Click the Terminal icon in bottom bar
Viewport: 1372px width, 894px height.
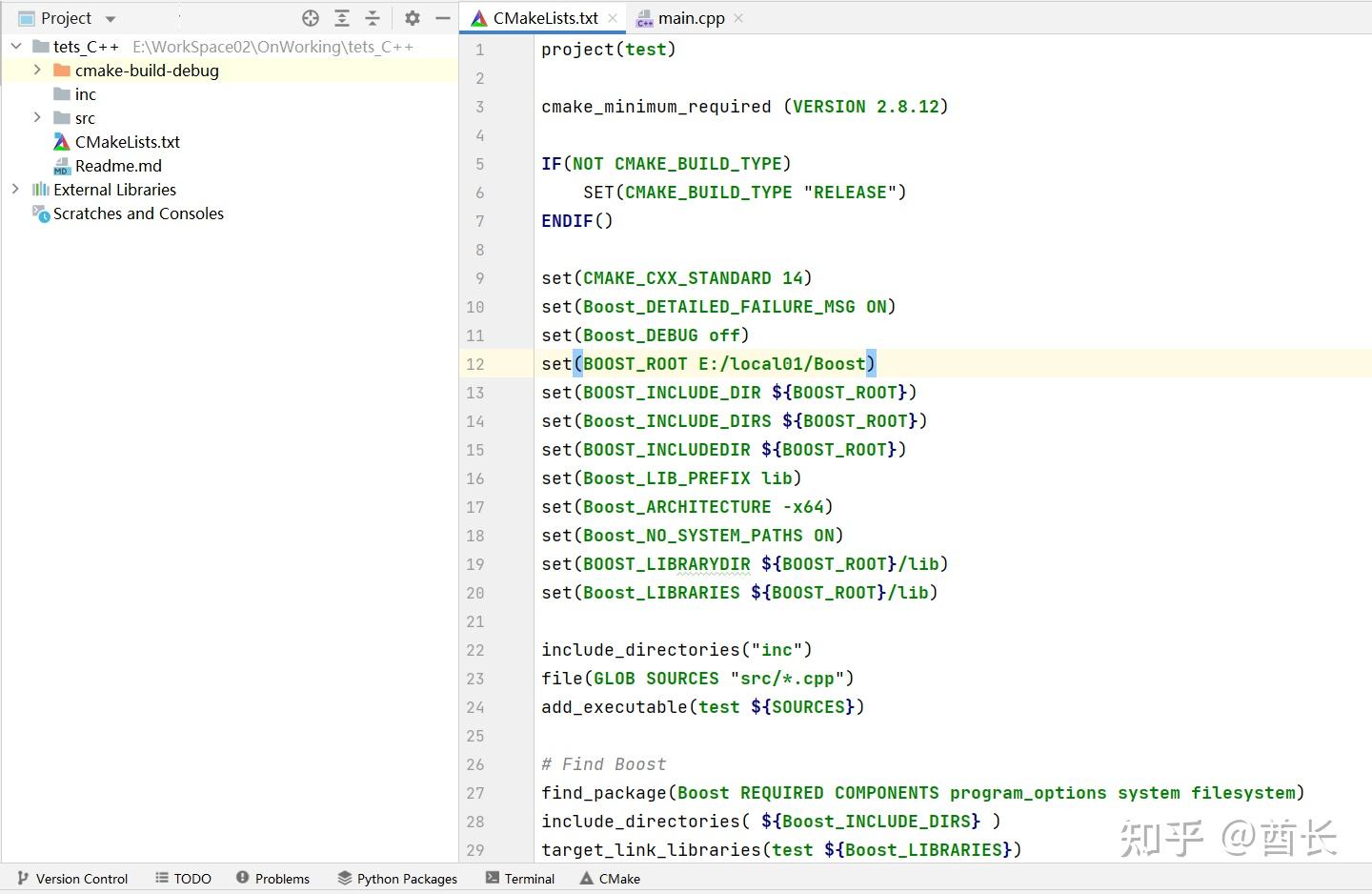coord(492,878)
